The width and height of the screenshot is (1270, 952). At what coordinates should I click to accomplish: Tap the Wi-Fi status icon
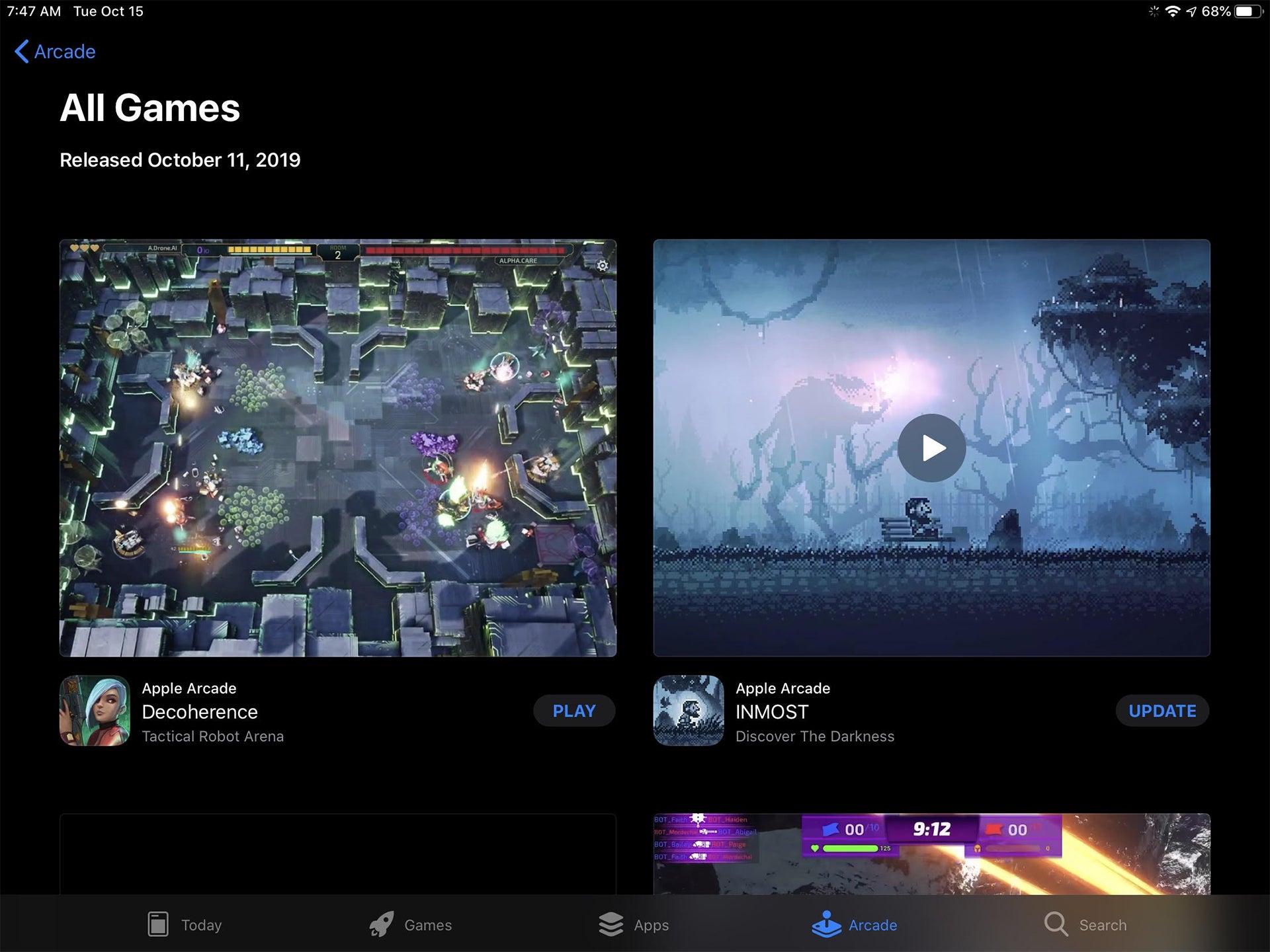1172,11
